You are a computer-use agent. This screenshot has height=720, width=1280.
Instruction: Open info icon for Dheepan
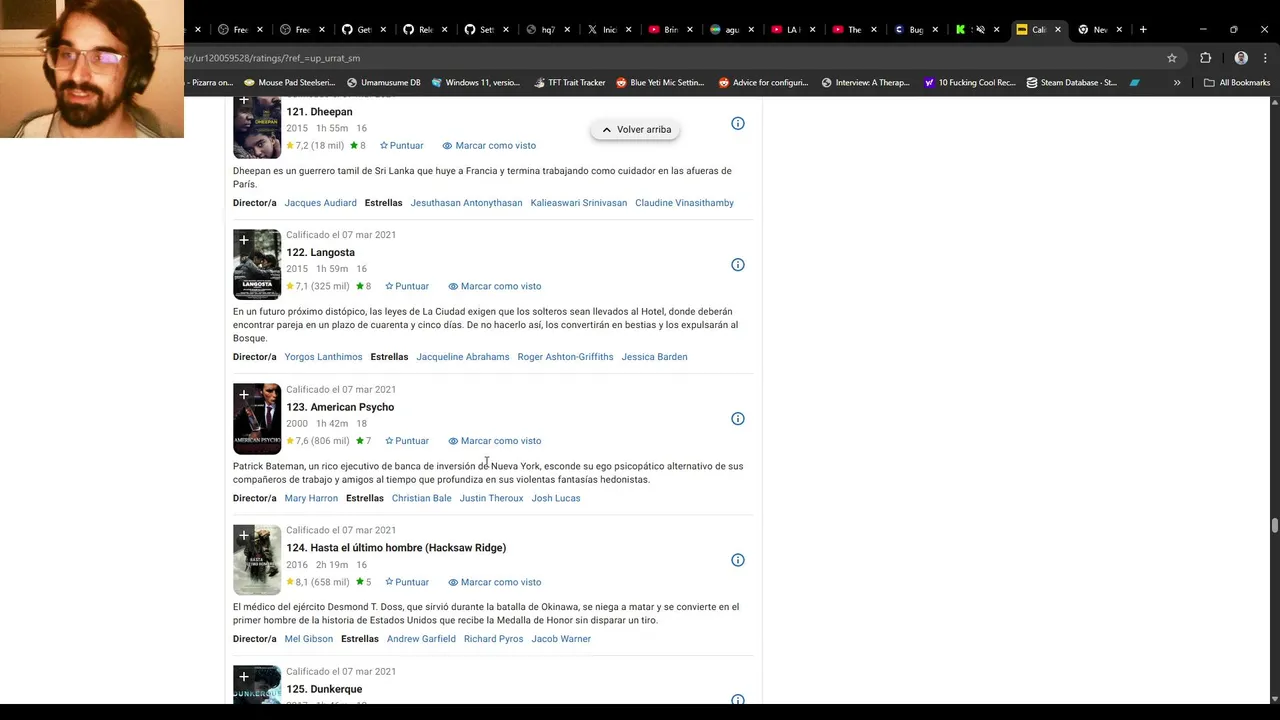pos(738,124)
